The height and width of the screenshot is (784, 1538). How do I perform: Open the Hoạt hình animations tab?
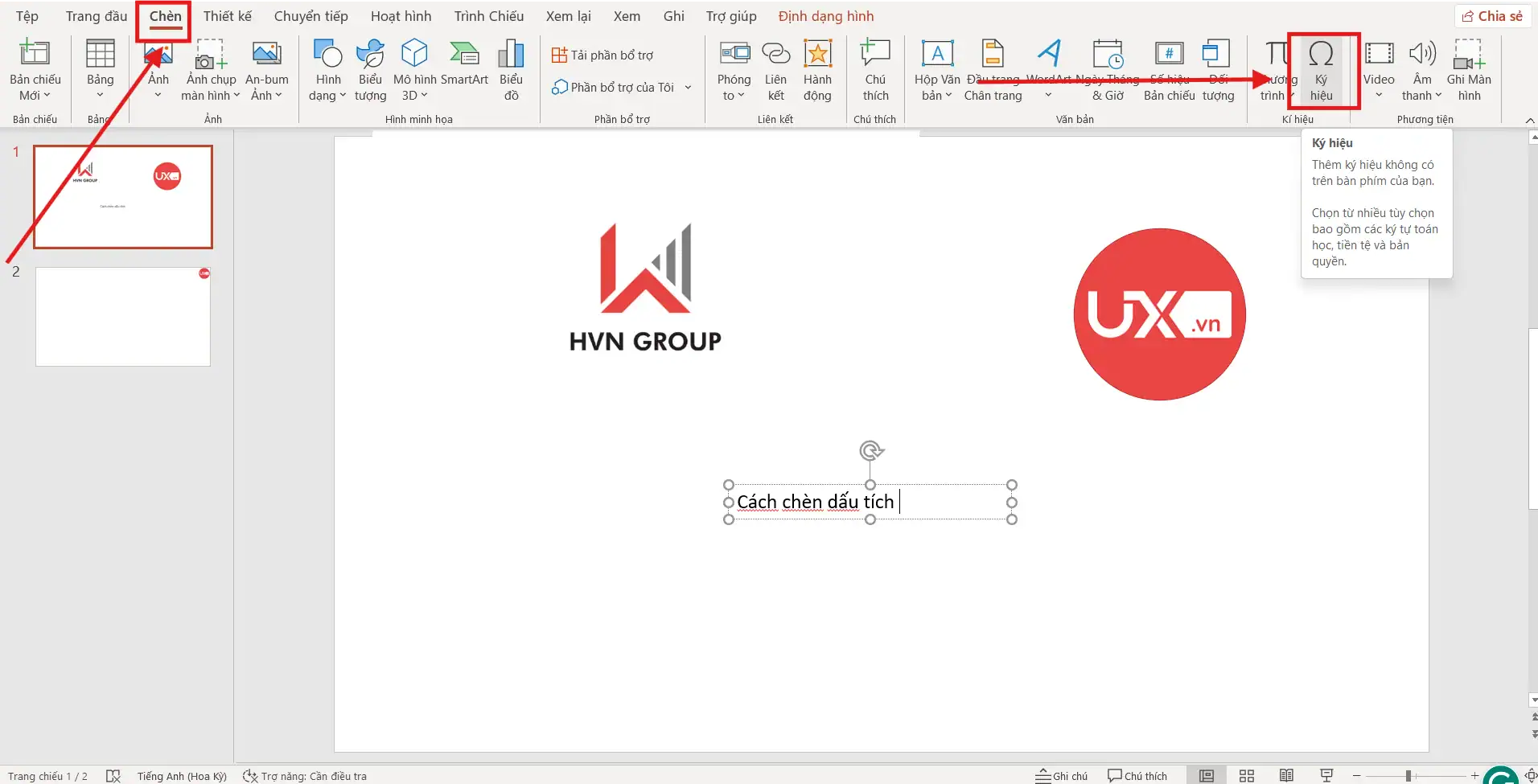click(x=401, y=16)
